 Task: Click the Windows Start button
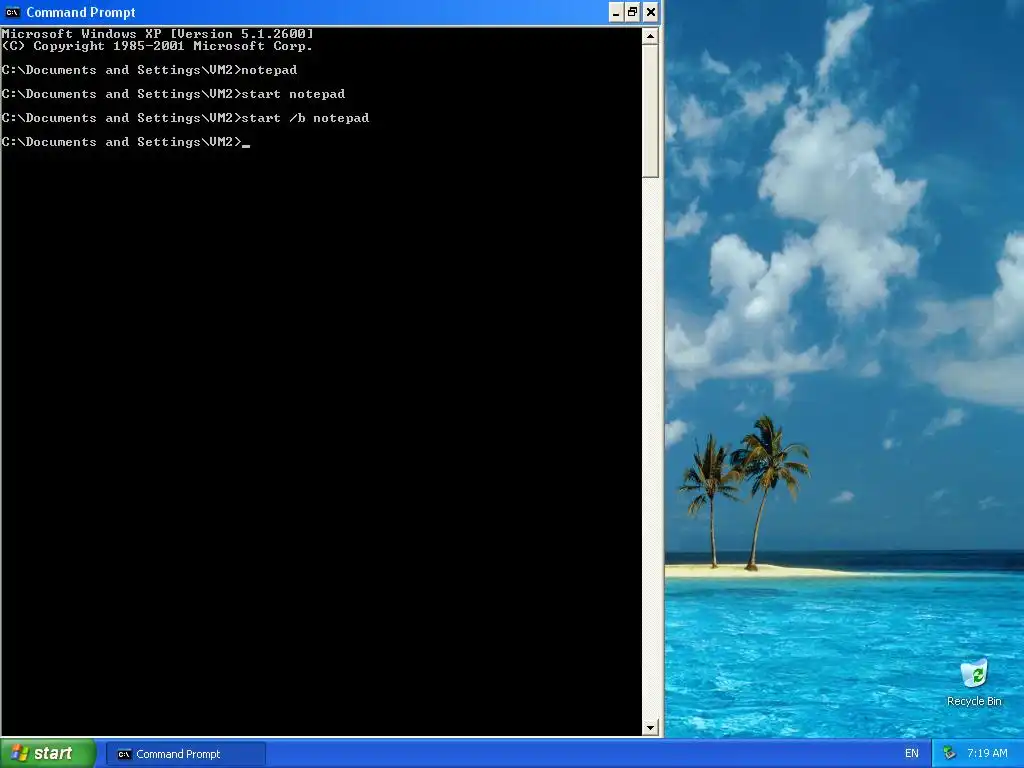coord(48,754)
